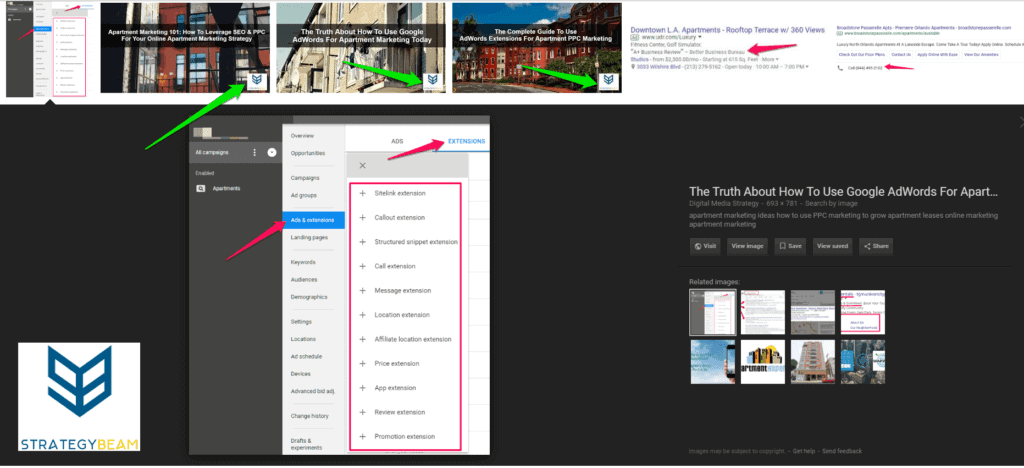Click the search campaign icon beside Apartments

[200, 188]
